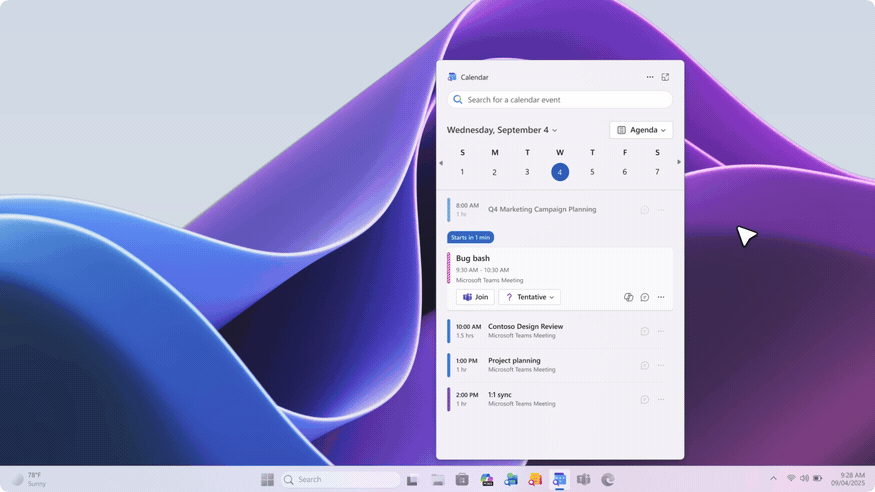Open Project planning event
Image resolution: width=875 pixels, height=492 pixels.
pos(514,360)
